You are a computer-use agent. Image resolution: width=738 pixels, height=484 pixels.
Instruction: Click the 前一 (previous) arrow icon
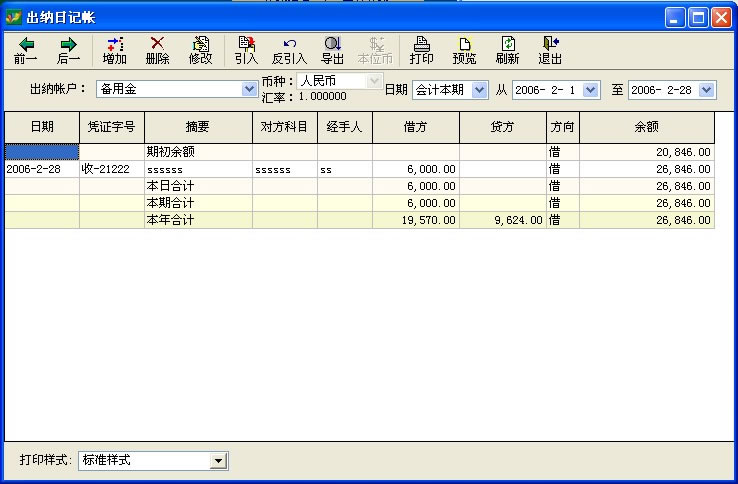click(x=26, y=44)
